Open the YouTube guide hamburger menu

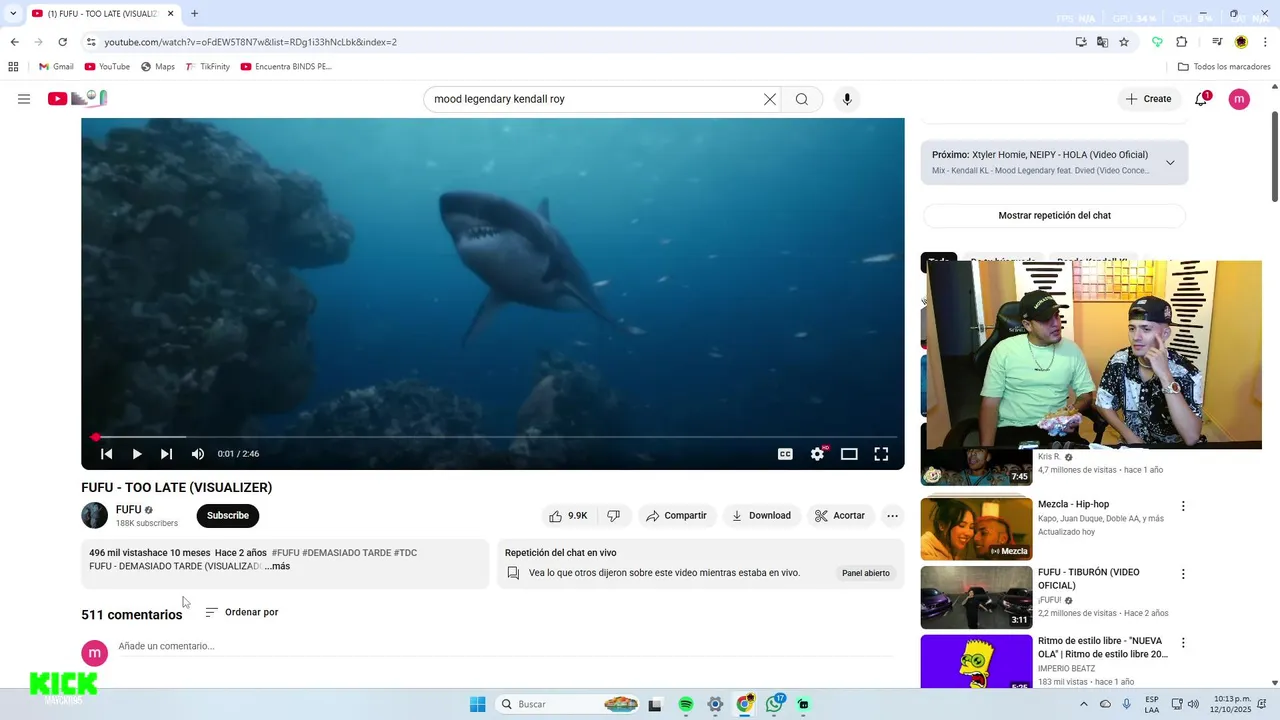coord(24,99)
